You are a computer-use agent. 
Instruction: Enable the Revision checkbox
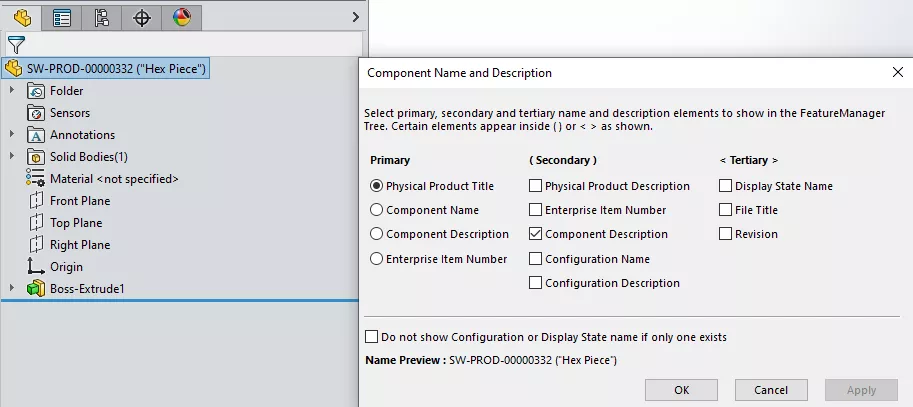click(x=725, y=234)
